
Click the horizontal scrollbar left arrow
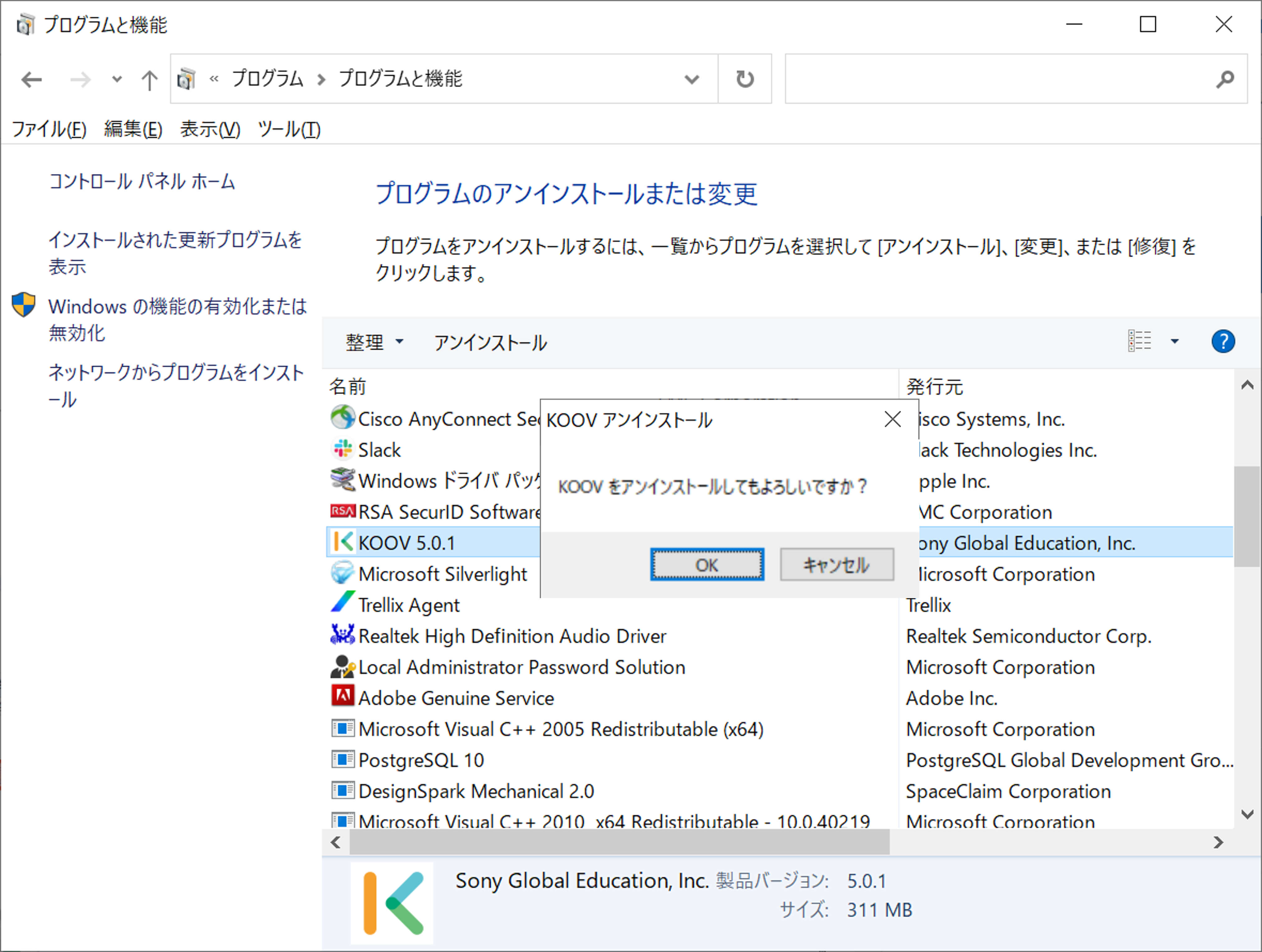(336, 842)
